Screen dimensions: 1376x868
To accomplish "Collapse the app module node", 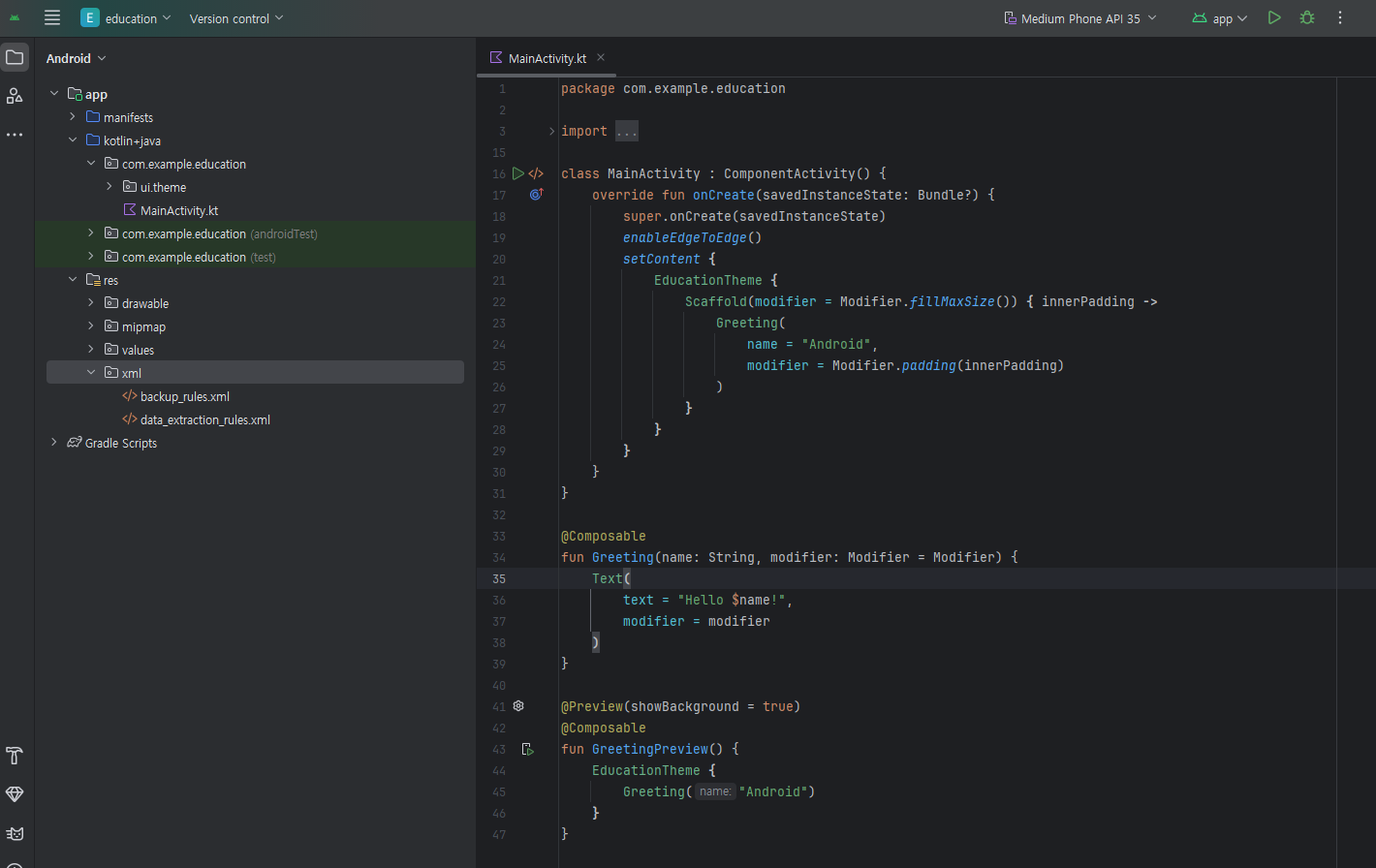I will [54, 94].
